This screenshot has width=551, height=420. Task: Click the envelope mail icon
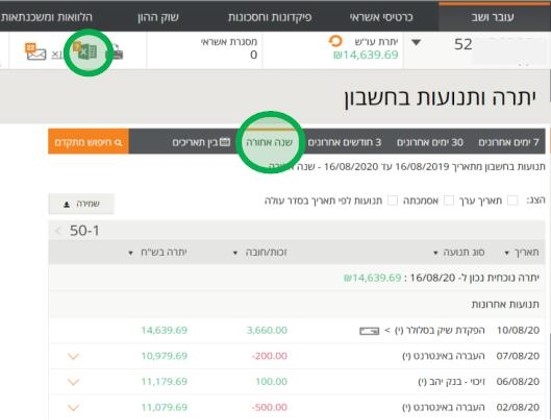(x=36, y=52)
